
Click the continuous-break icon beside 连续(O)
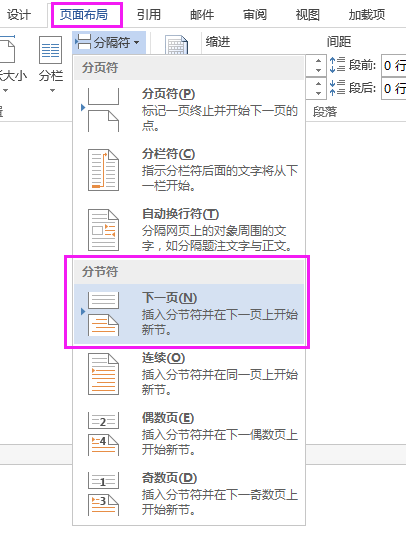pos(103,374)
